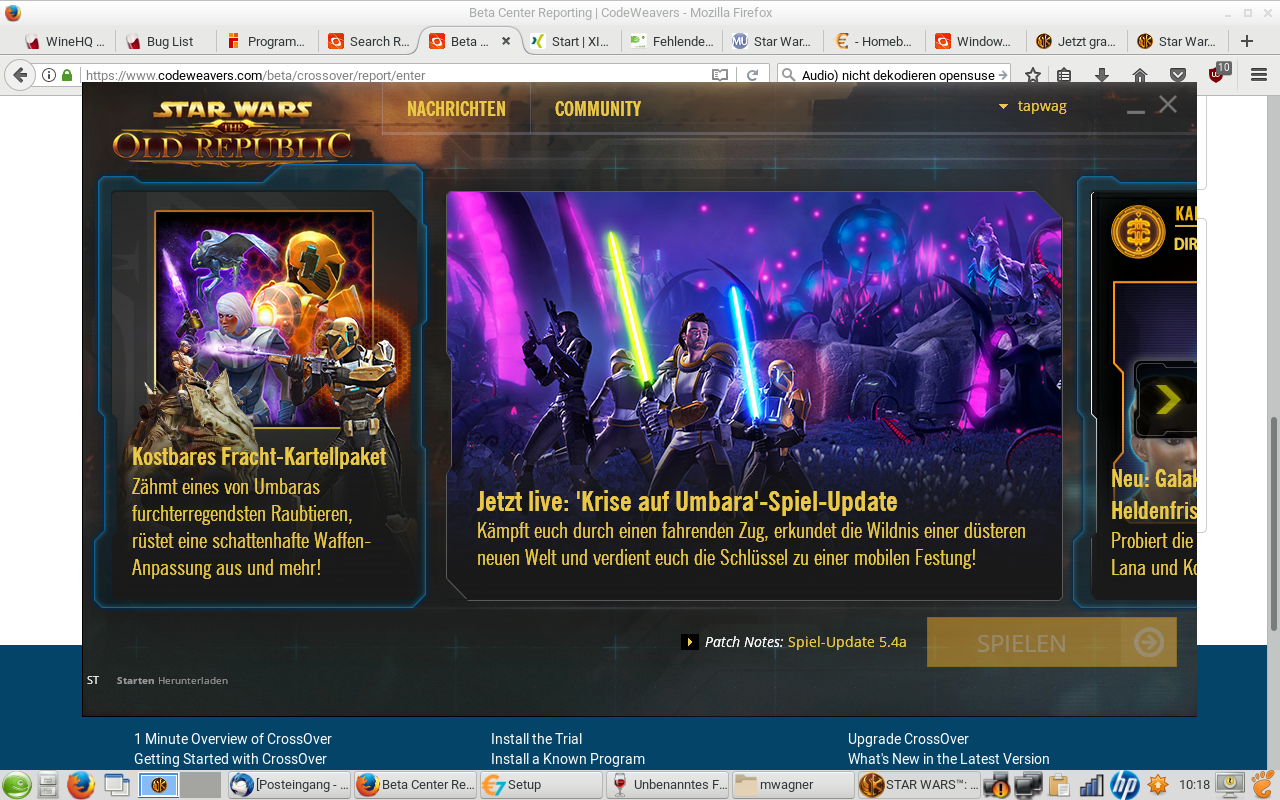This screenshot has height=800, width=1280.
Task: Click the Cartel coin emblem icon
Action: pos(1138,232)
